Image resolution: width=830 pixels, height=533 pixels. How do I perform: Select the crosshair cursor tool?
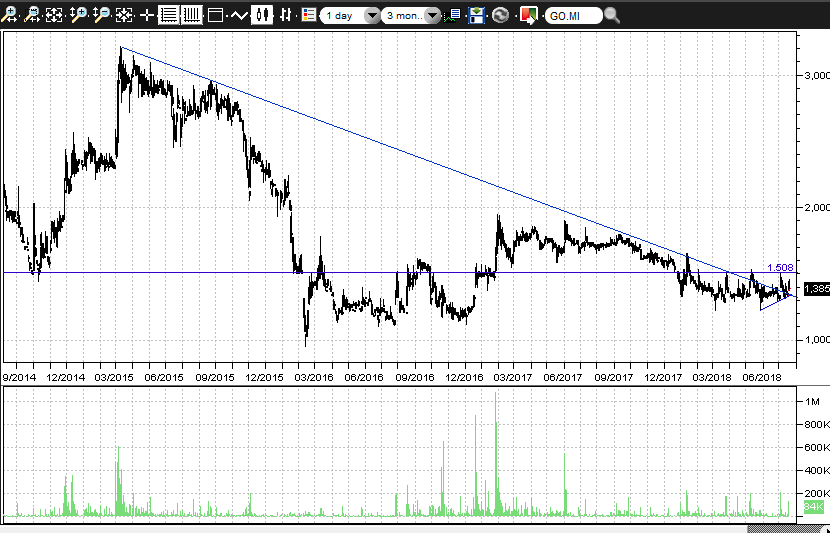pyautogui.click(x=147, y=15)
